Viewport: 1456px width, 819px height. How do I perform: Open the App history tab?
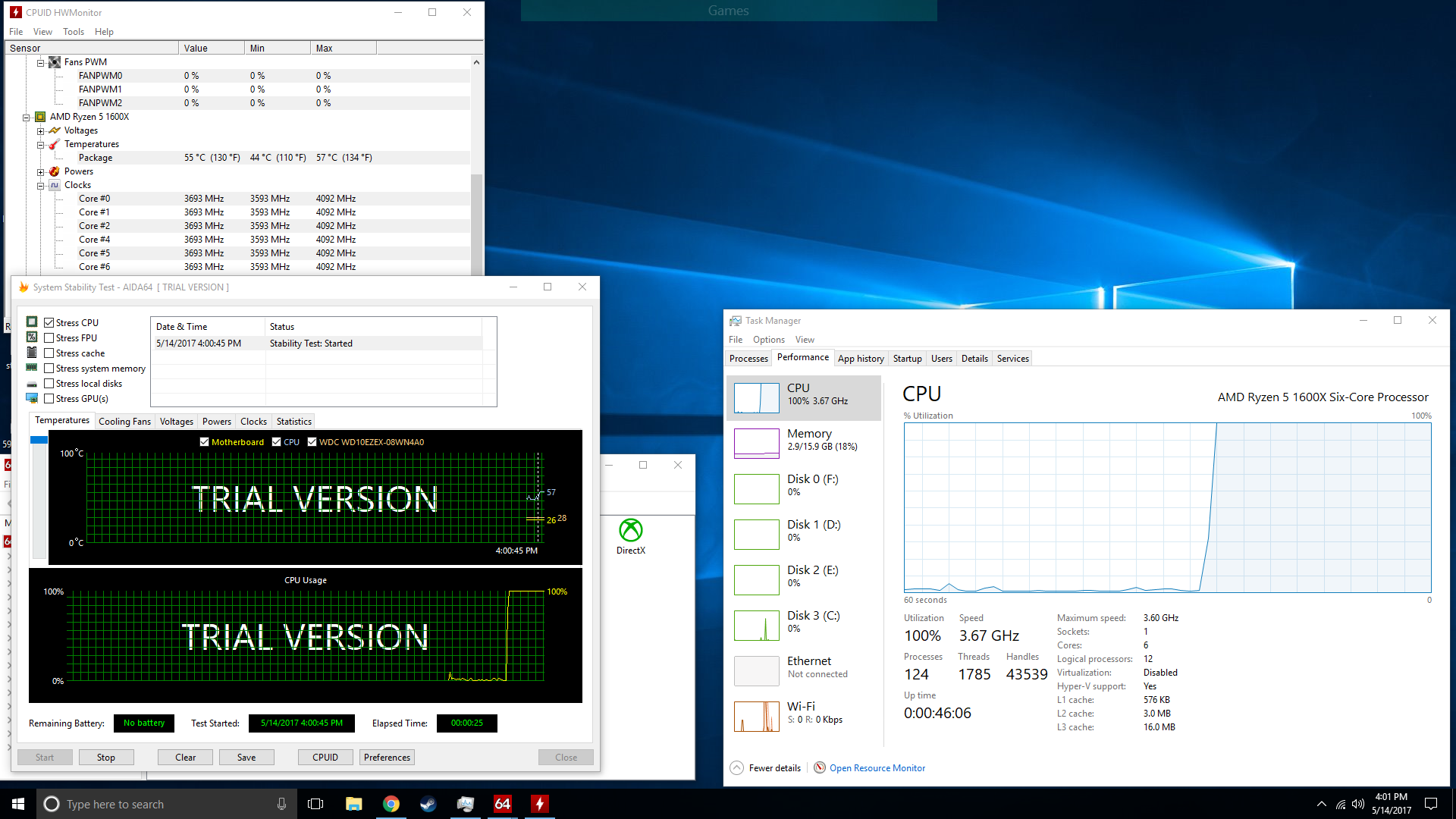click(861, 359)
